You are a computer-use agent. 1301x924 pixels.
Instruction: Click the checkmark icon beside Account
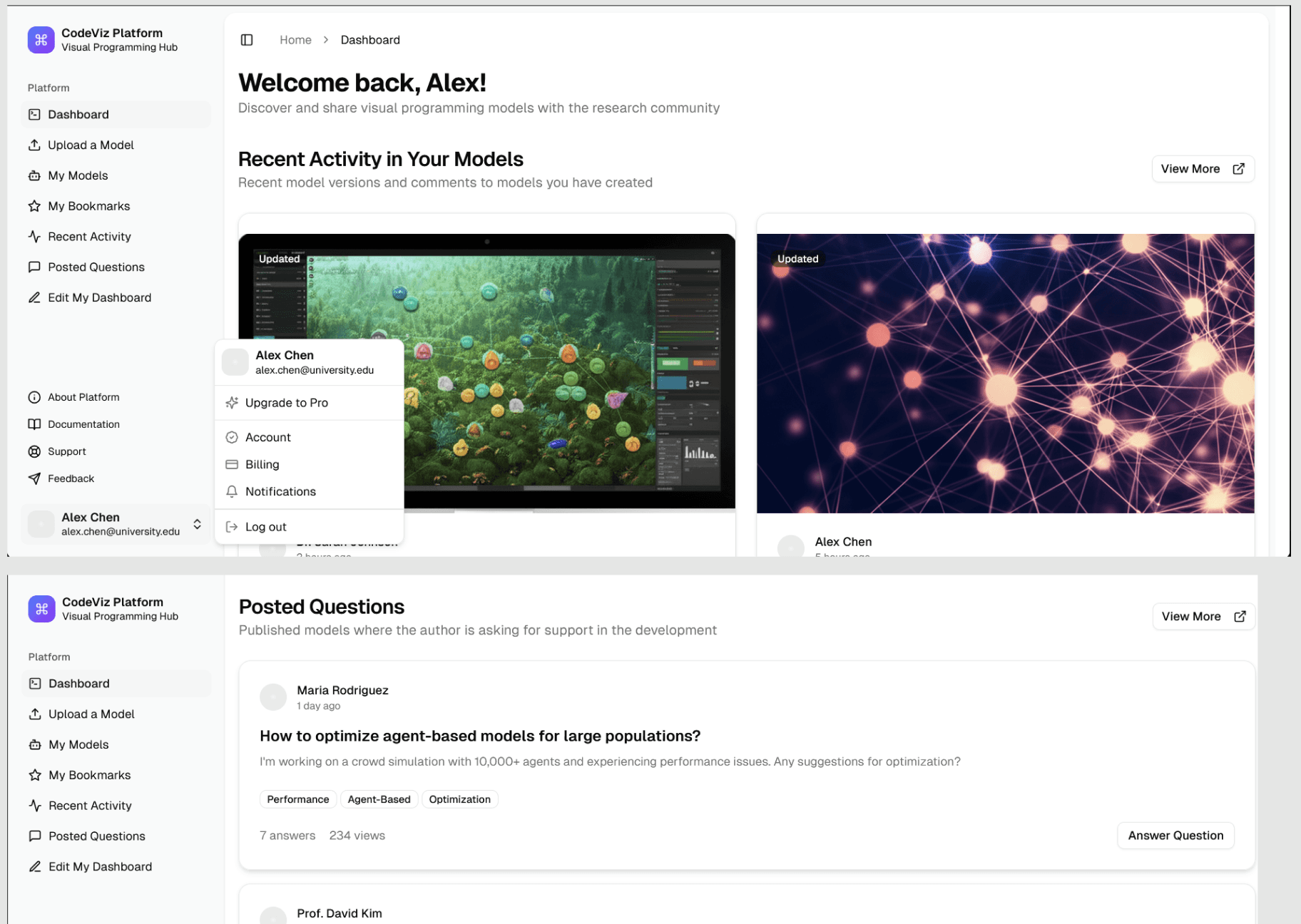tap(232, 437)
